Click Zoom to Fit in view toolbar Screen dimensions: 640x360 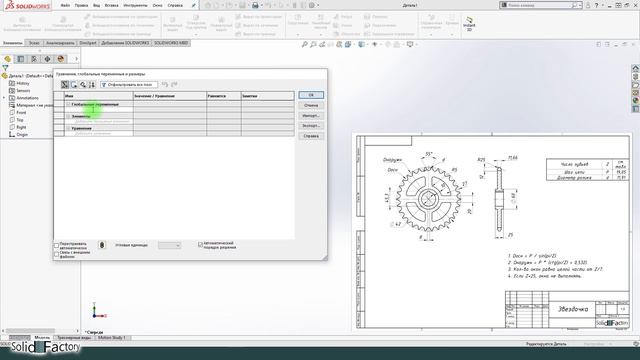pyautogui.click(x=304, y=44)
